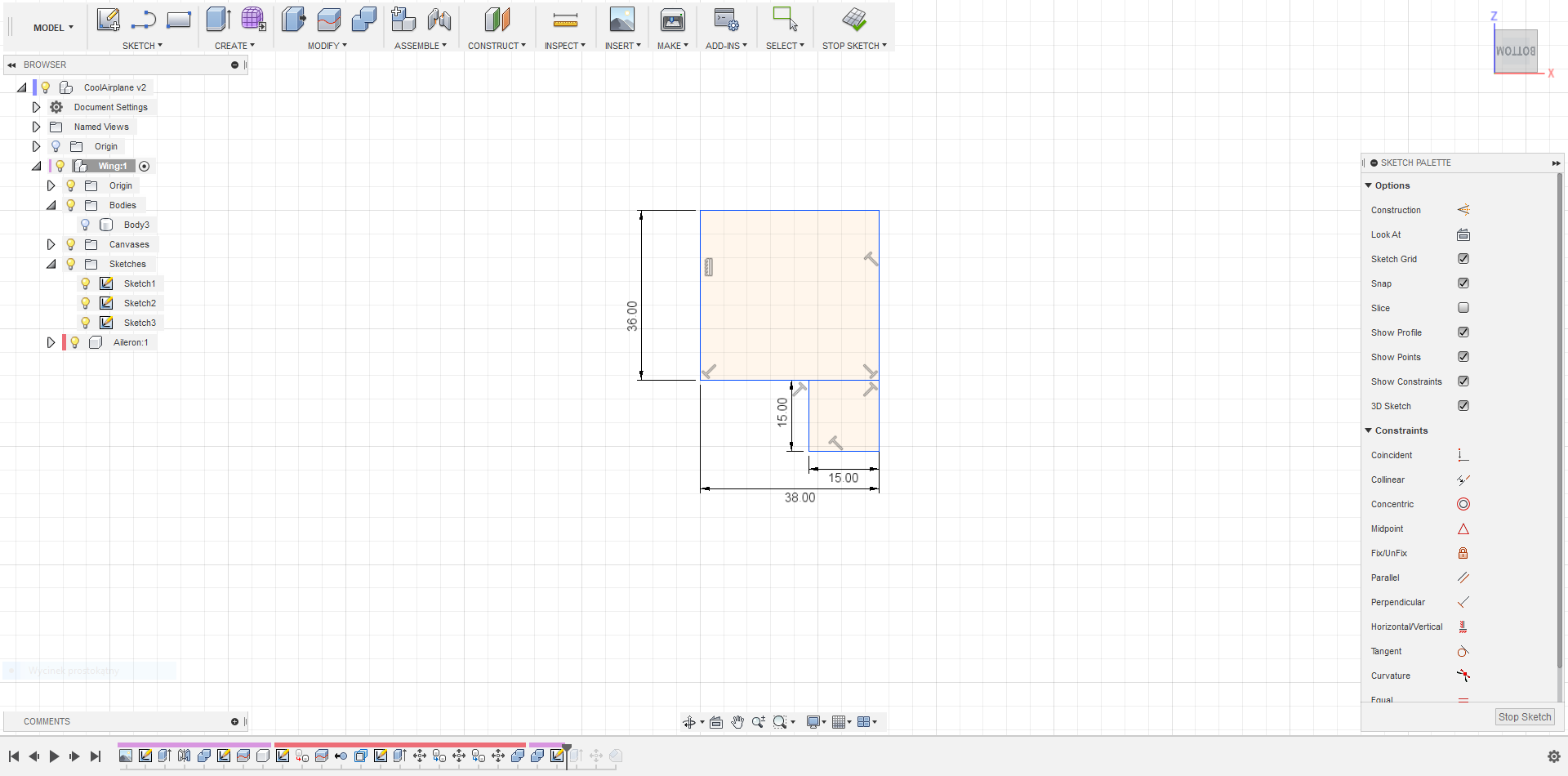Toggle the 3D Sketch checkbox
Screen dimensions: 1568x776
pyautogui.click(x=1463, y=406)
